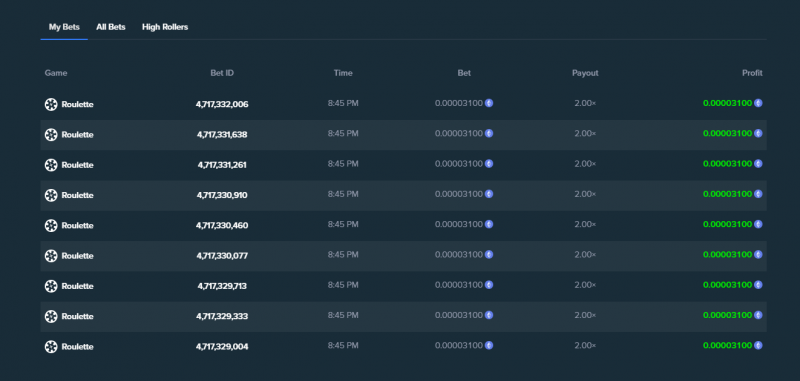Click Bet column coin icon for bet 4,717,331,261

click(x=489, y=164)
